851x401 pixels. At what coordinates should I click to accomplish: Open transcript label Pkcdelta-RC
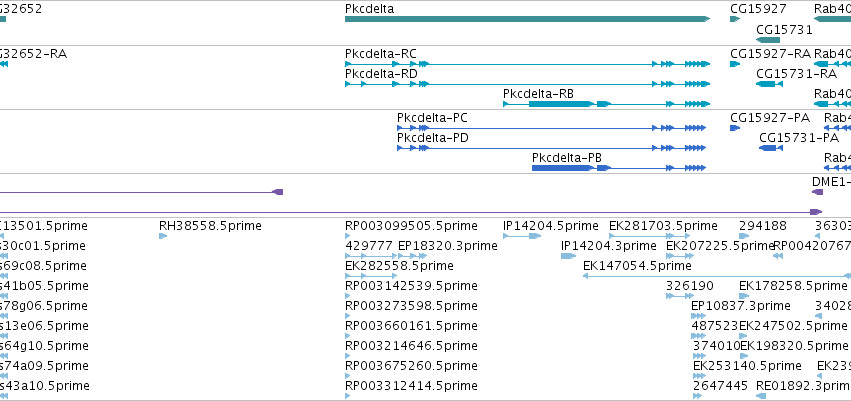(x=381, y=54)
